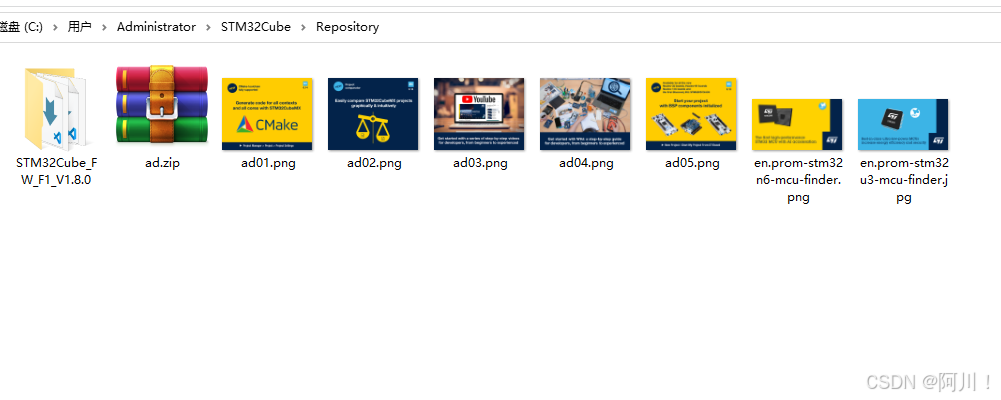The height and width of the screenshot is (400, 1001).
Task: Click the file name en.prom-stm32u3-mcu-finder.jpg
Action: click(903, 180)
